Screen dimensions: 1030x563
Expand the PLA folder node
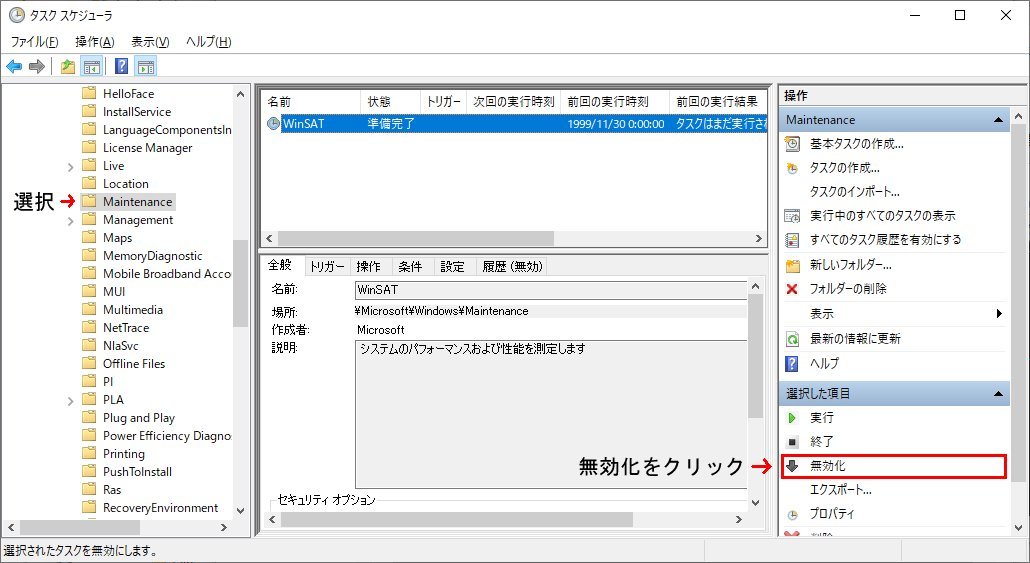click(70, 400)
